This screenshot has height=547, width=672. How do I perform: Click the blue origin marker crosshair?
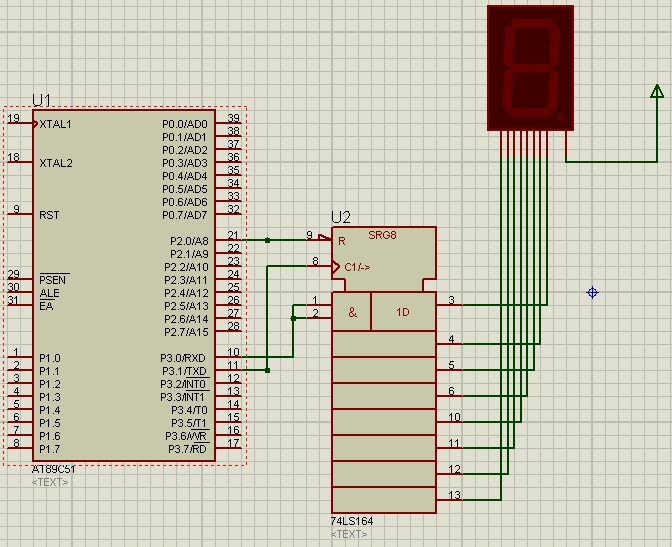[592, 292]
